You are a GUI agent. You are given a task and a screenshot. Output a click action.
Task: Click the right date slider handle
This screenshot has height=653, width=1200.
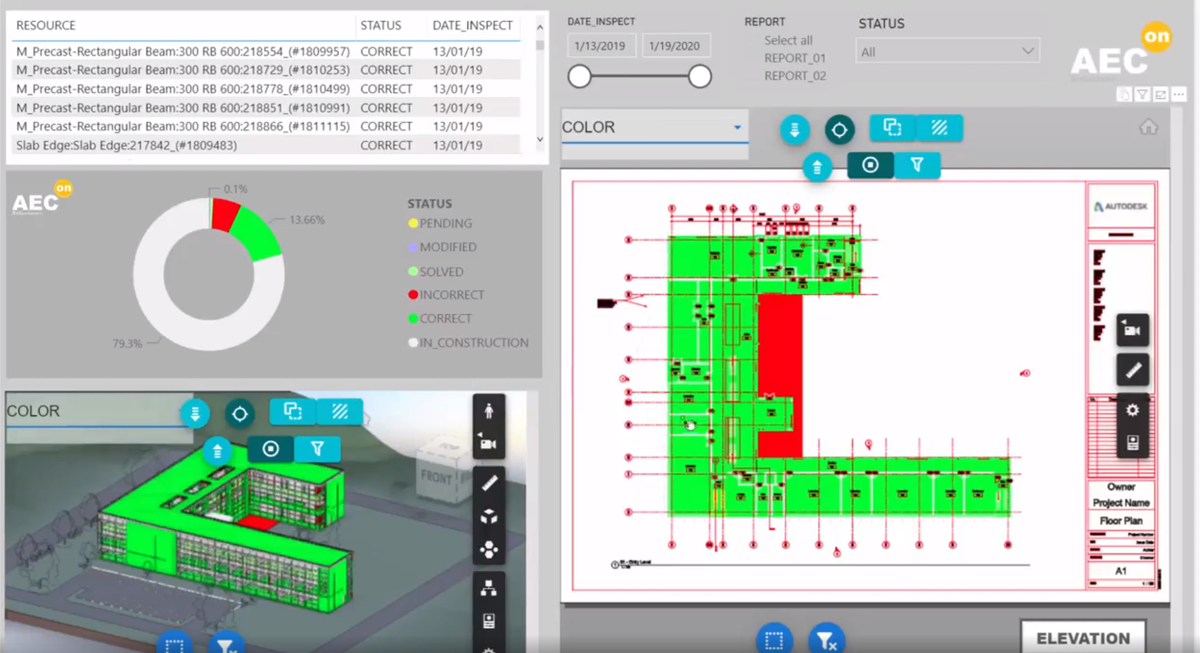(700, 76)
